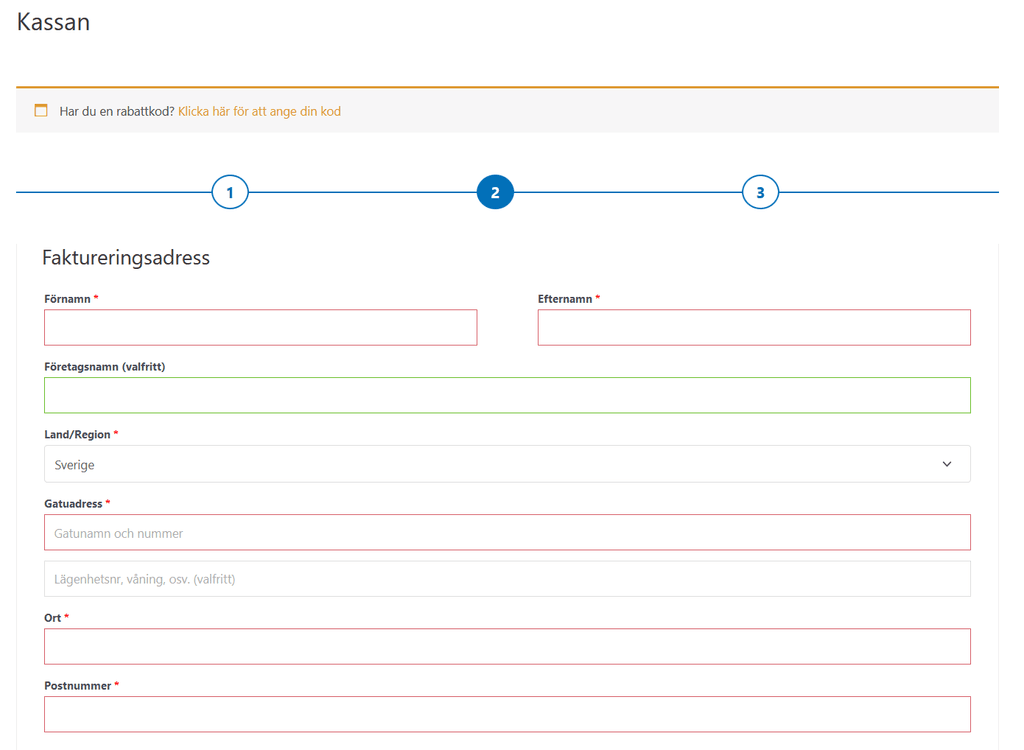Click into the Efternamn text box
This screenshot has height=750, width=1024.
pyautogui.click(x=754, y=328)
